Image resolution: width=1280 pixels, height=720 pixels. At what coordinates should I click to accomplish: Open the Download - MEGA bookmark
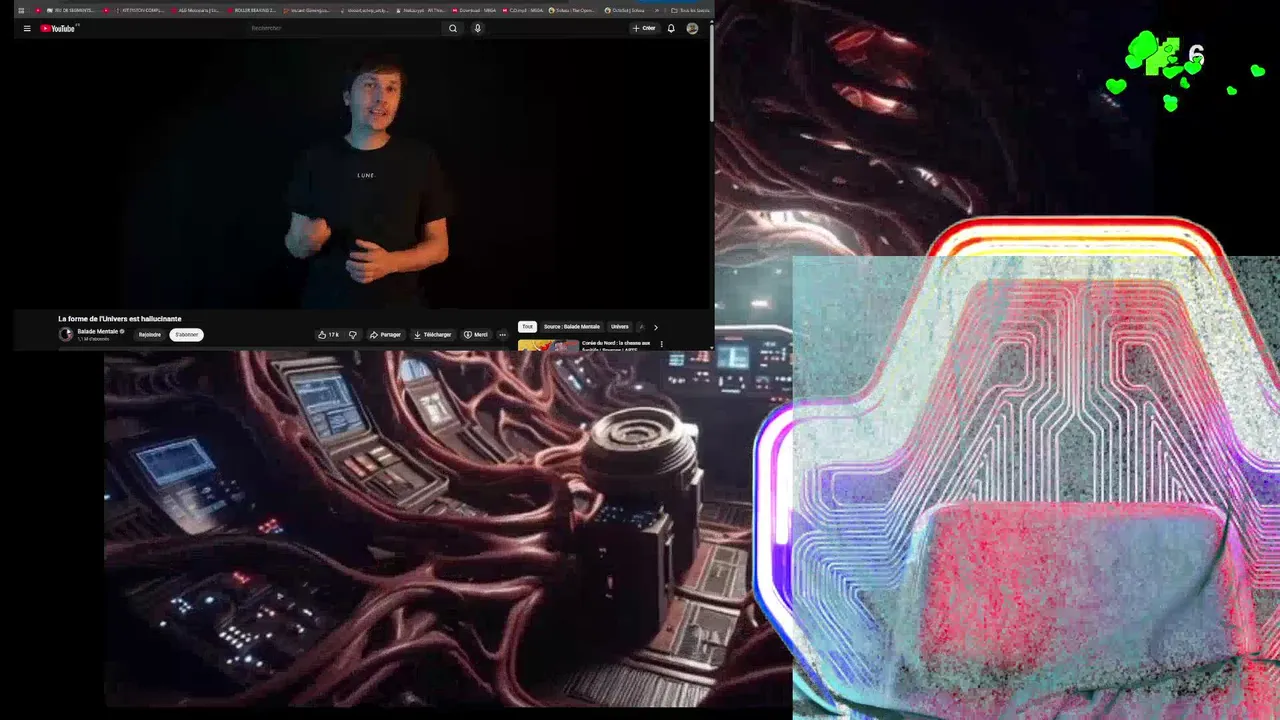pos(474,10)
